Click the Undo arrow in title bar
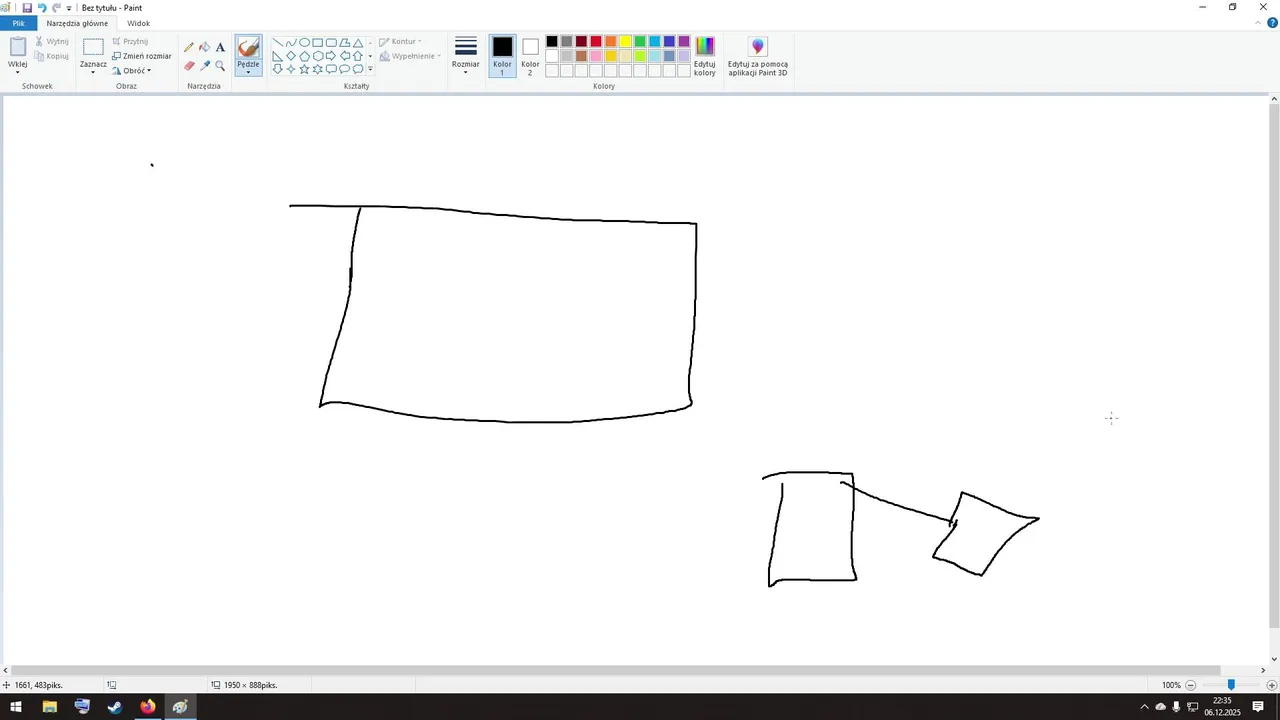 [x=42, y=7]
